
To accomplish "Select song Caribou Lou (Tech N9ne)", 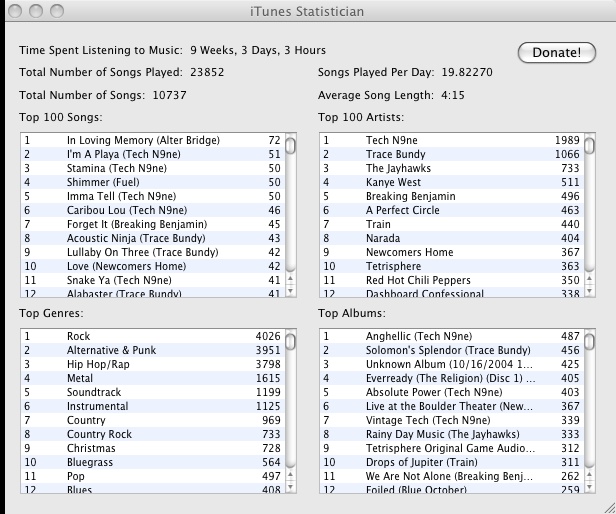I will tap(153, 210).
